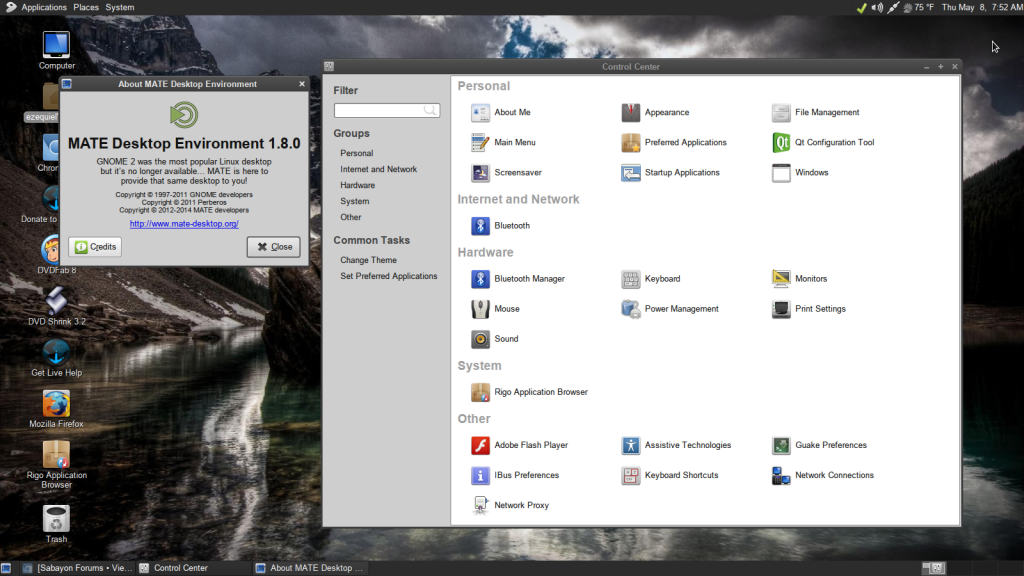Open the Power Management icon
Viewport: 1024px width, 576px height.
click(x=630, y=309)
